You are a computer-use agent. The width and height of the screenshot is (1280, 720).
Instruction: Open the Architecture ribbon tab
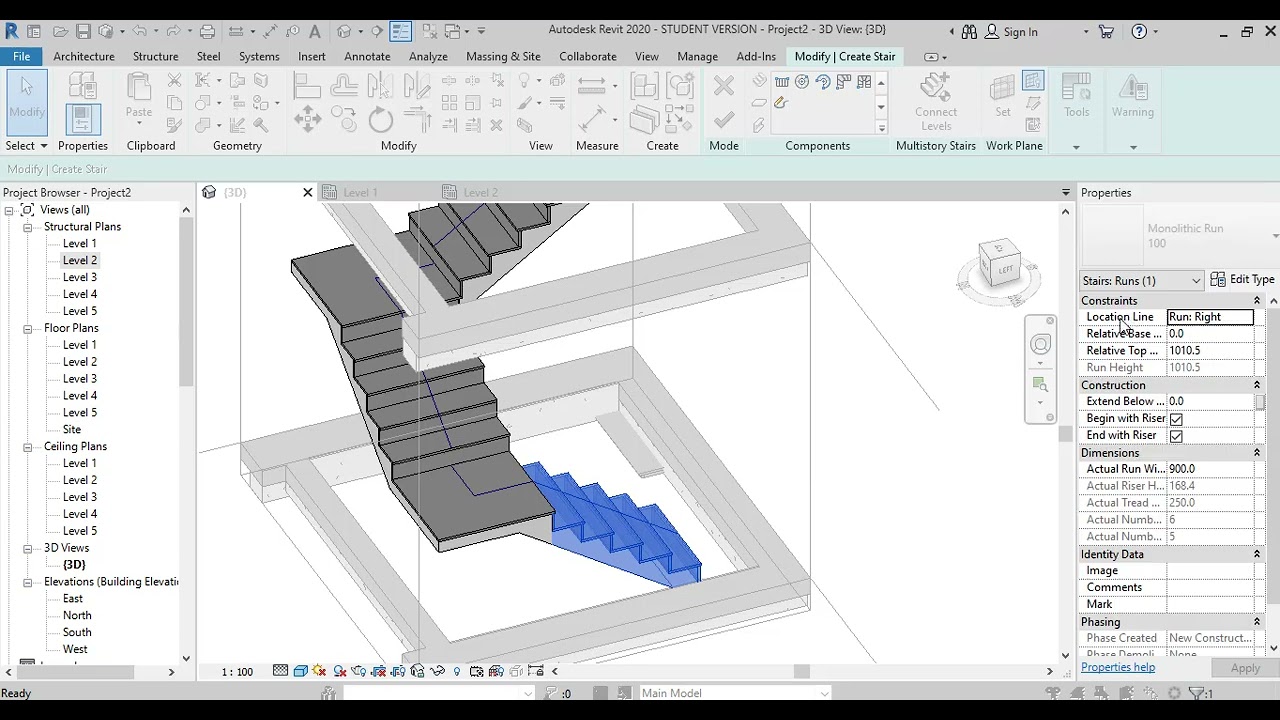[x=84, y=57]
